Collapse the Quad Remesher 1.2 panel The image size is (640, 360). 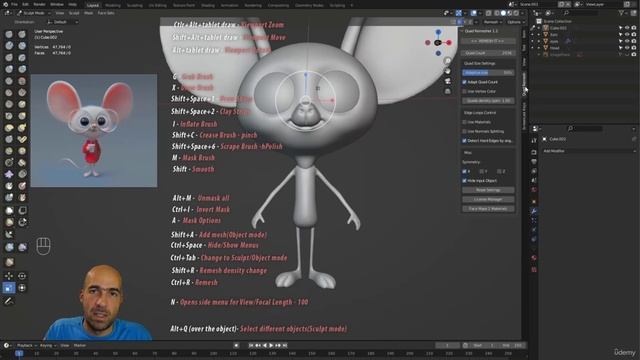tap(462, 31)
